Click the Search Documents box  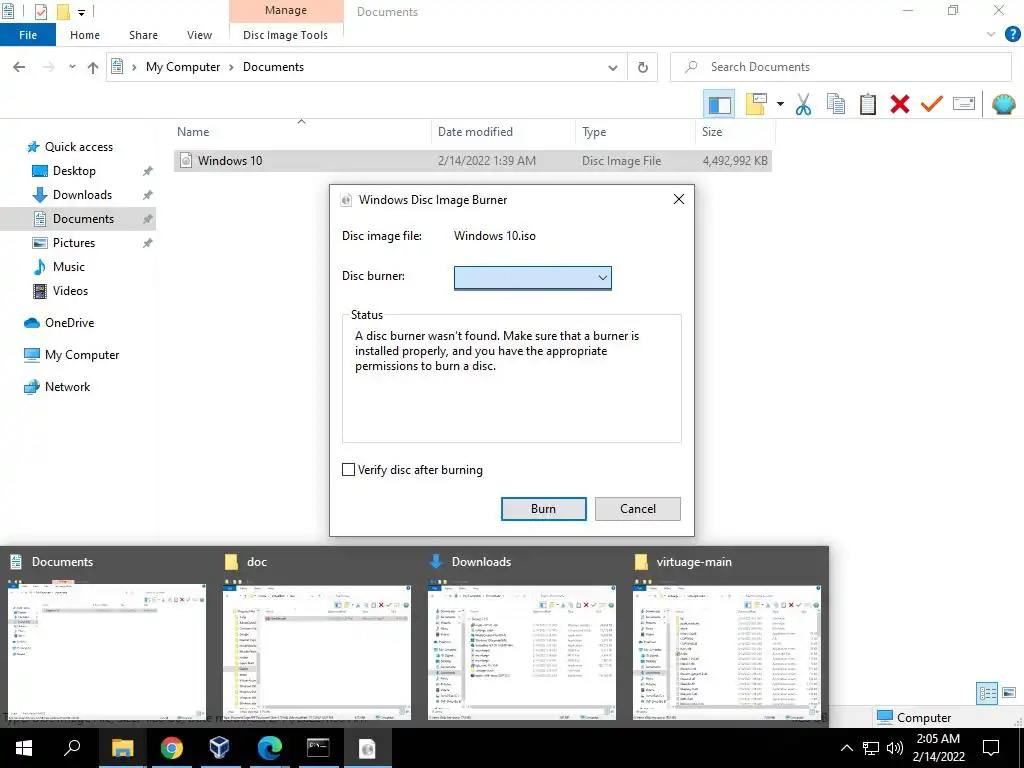pos(841,67)
